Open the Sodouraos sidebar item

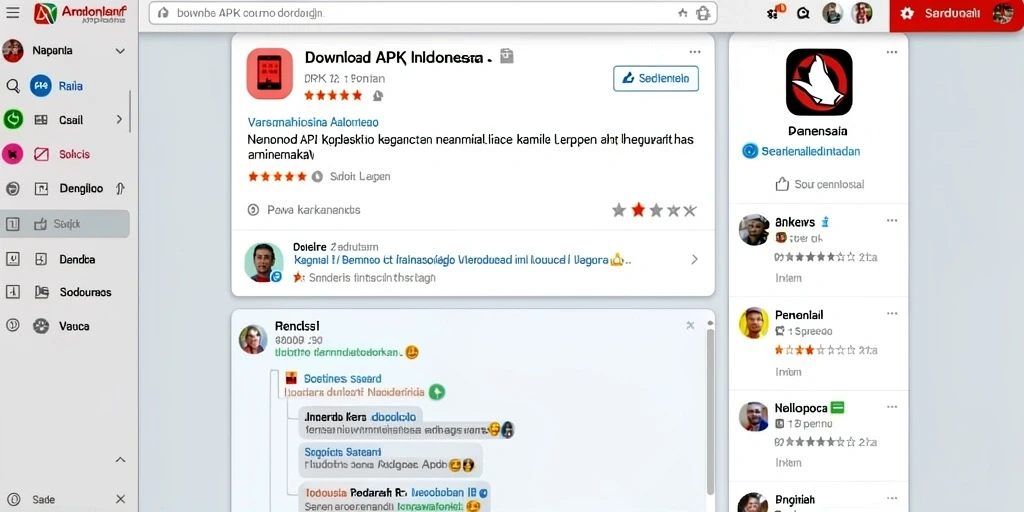coord(85,293)
